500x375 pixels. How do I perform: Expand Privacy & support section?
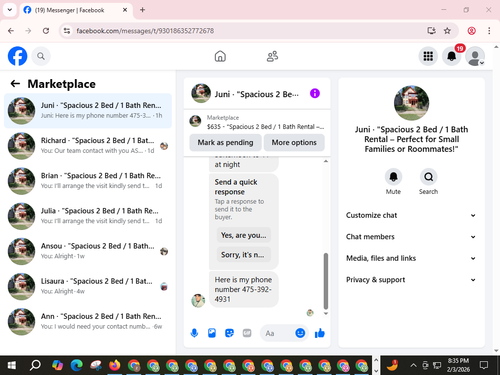pos(411,280)
